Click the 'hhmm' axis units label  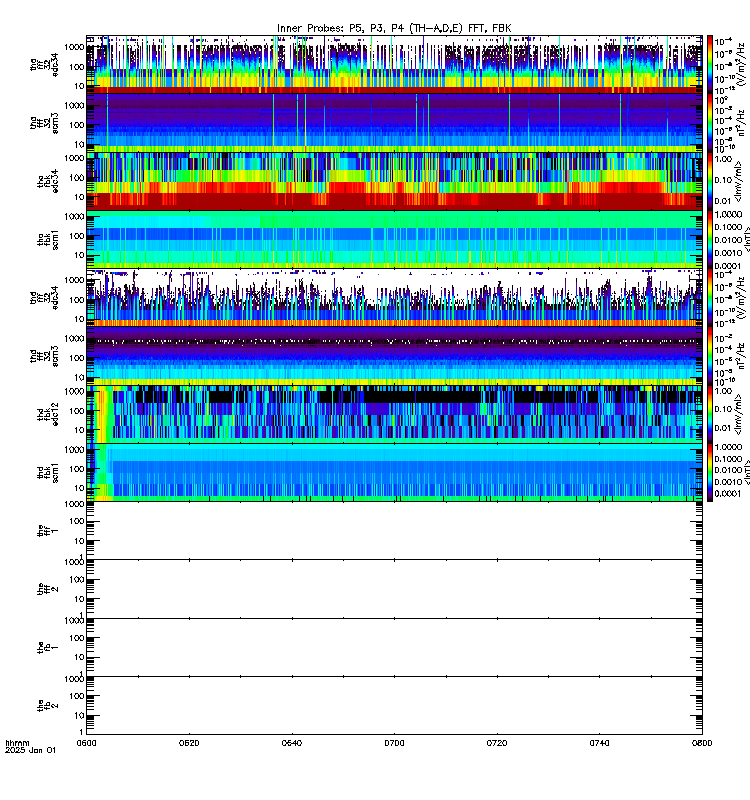17,743
